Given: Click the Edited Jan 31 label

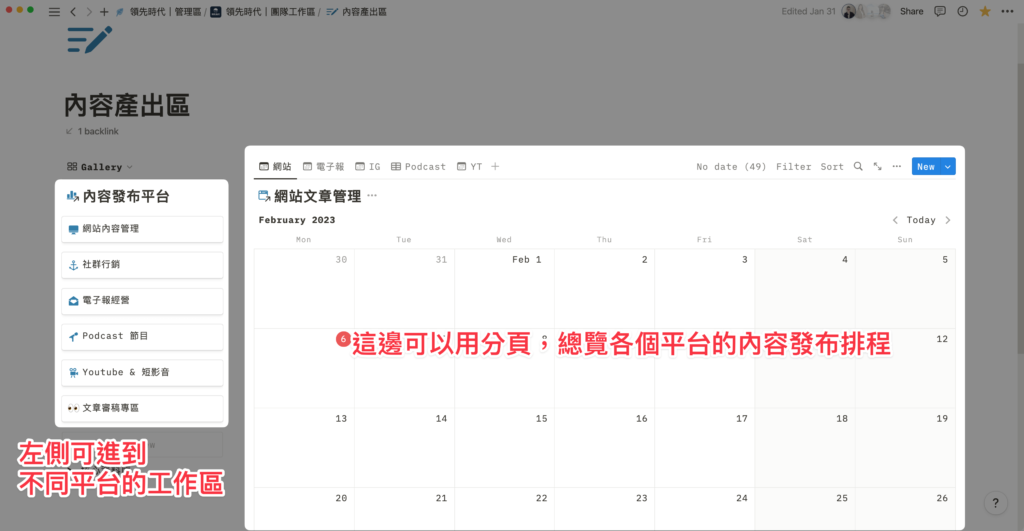Looking at the screenshot, I should pos(808,11).
